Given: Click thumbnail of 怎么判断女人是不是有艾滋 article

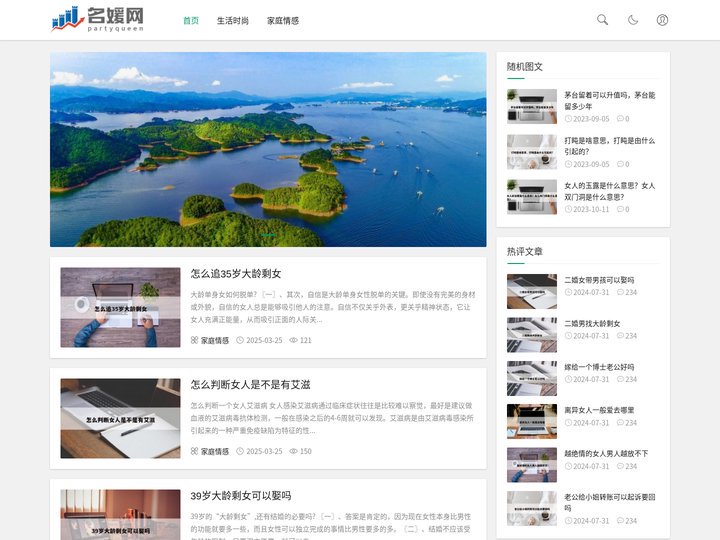Looking at the screenshot, I should (120, 418).
